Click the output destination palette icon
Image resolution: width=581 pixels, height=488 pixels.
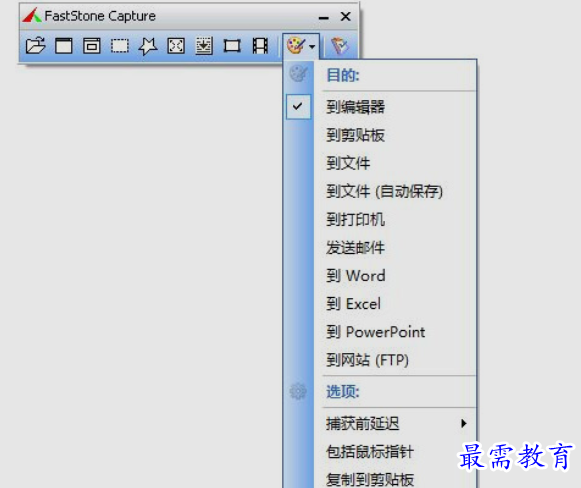[296, 46]
